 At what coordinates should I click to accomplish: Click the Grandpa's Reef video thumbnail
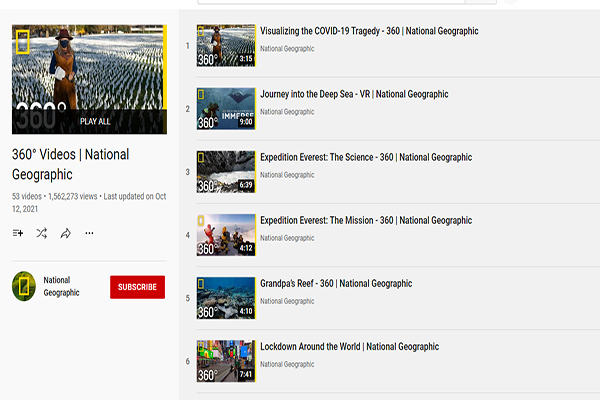click(x=226, y=298)
